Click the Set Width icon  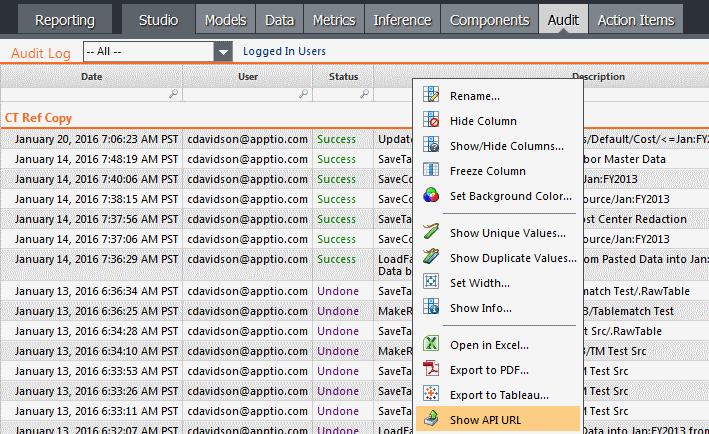(x=431, y=282)
